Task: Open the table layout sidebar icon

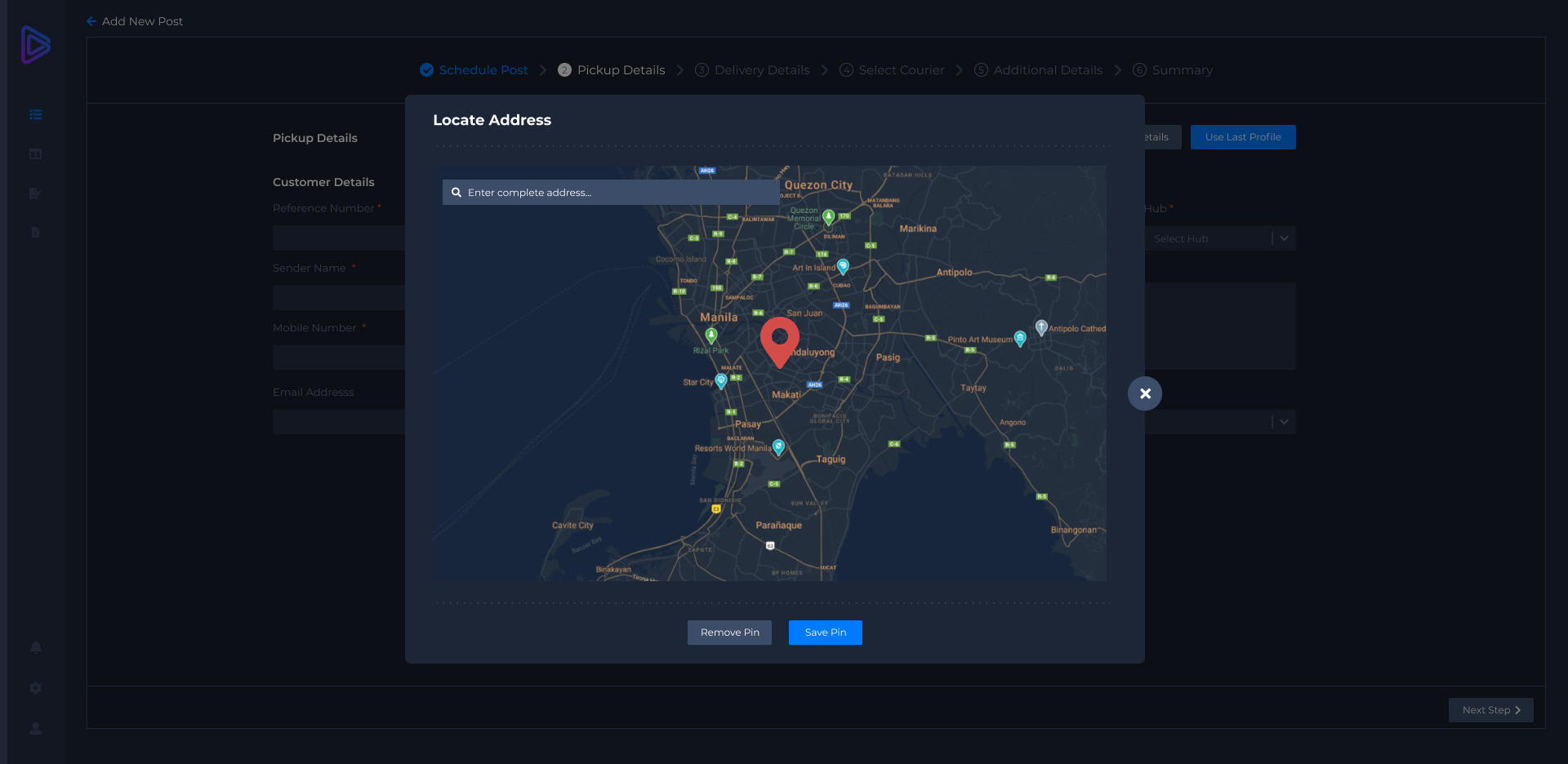Action: tap(35, 153)
